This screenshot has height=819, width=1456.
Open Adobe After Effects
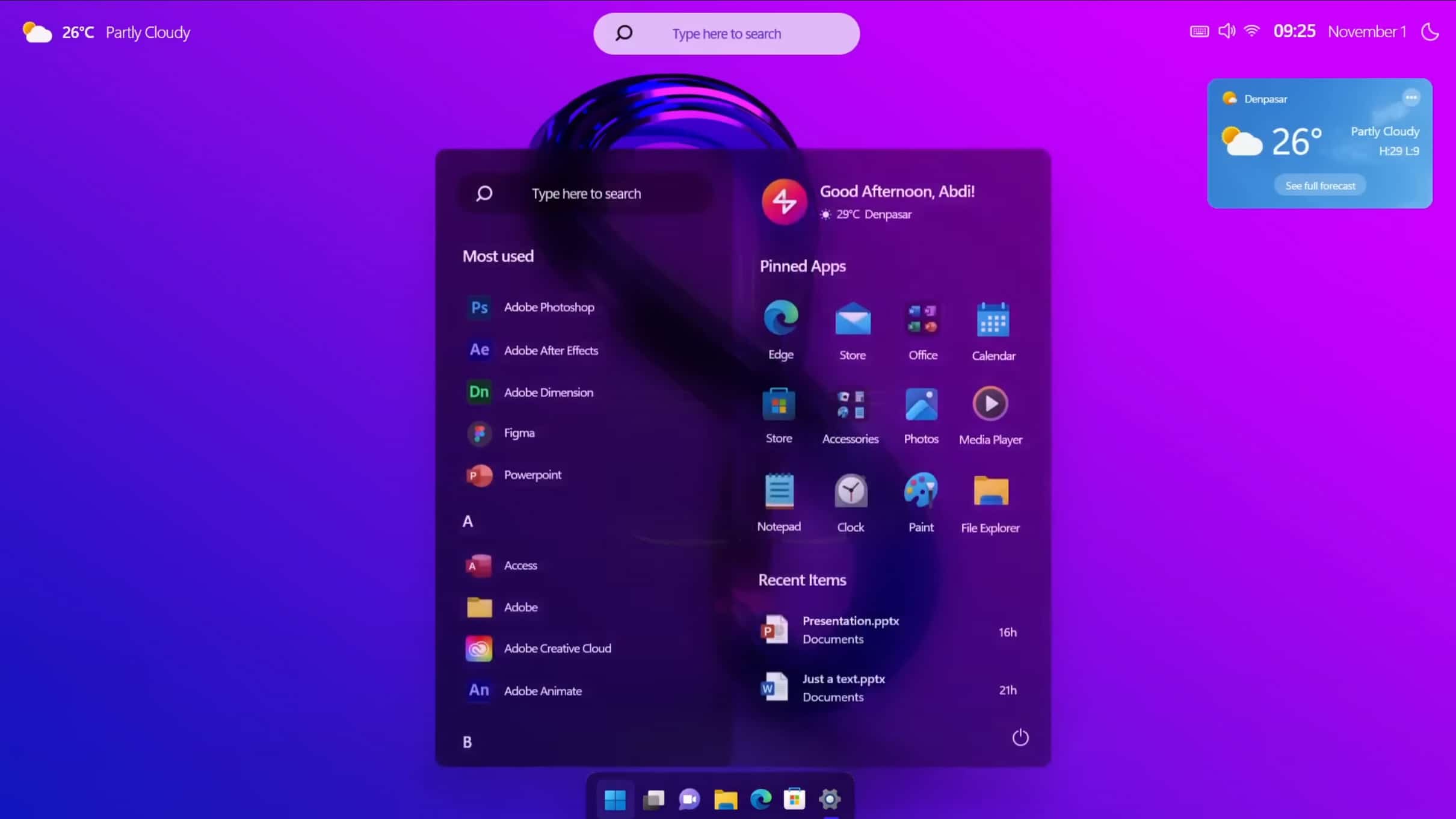click(x=551, y=349)
